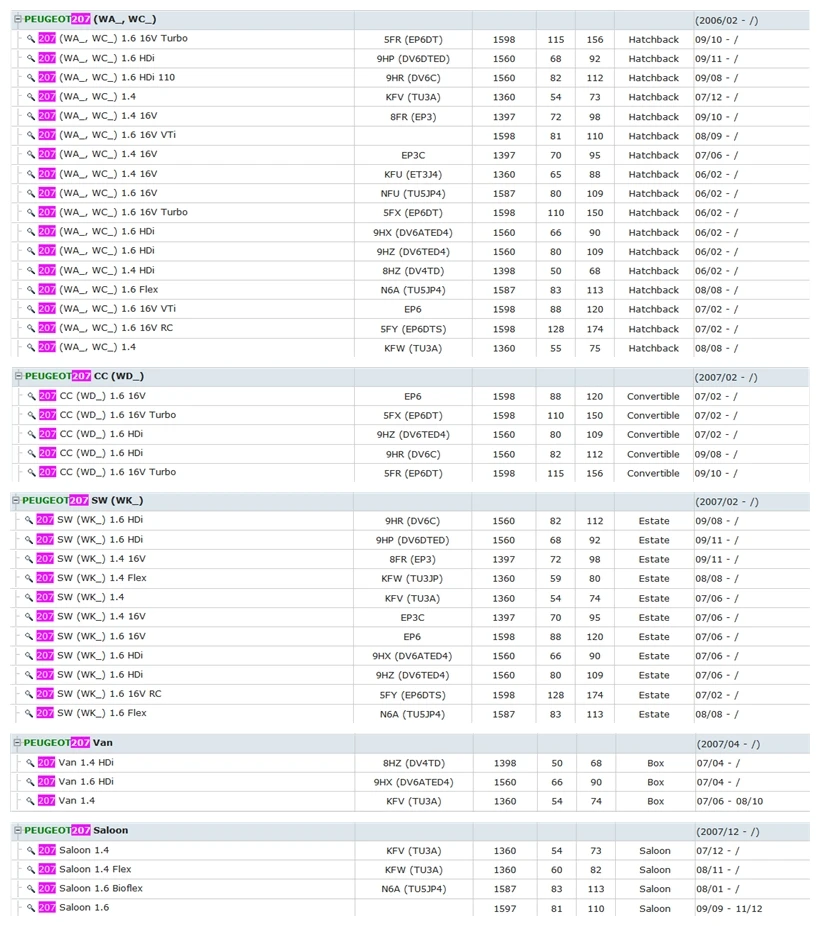Collapse the PEUGEOT 207 SW (WK_) group

(x=16, y=501)
